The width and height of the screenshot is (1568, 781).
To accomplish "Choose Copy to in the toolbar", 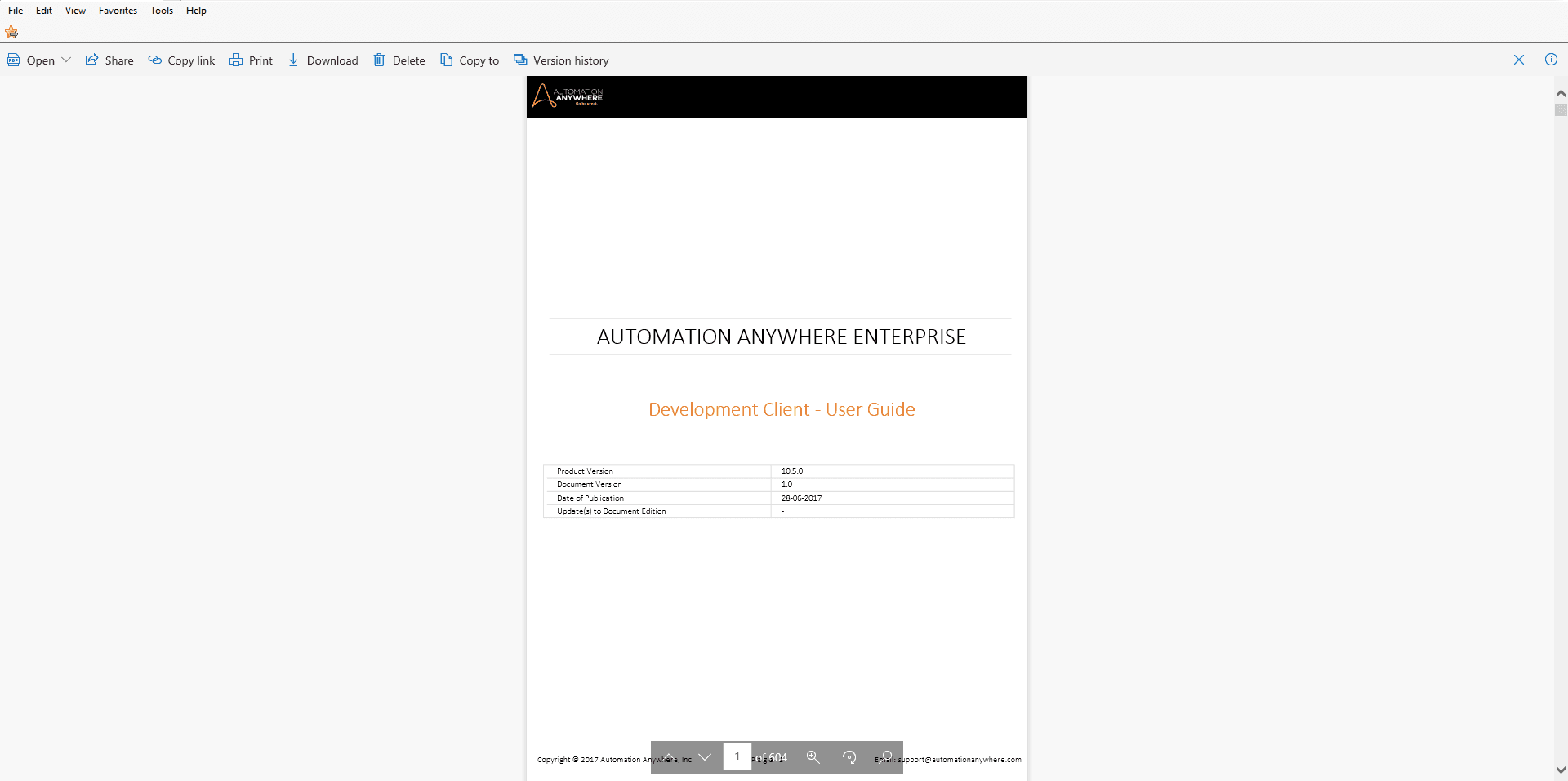I will 470,60.
